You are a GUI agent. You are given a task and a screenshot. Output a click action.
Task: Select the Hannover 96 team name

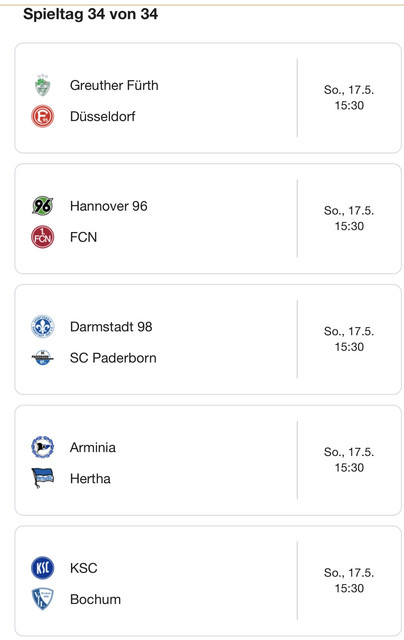[x=109, y=206]
